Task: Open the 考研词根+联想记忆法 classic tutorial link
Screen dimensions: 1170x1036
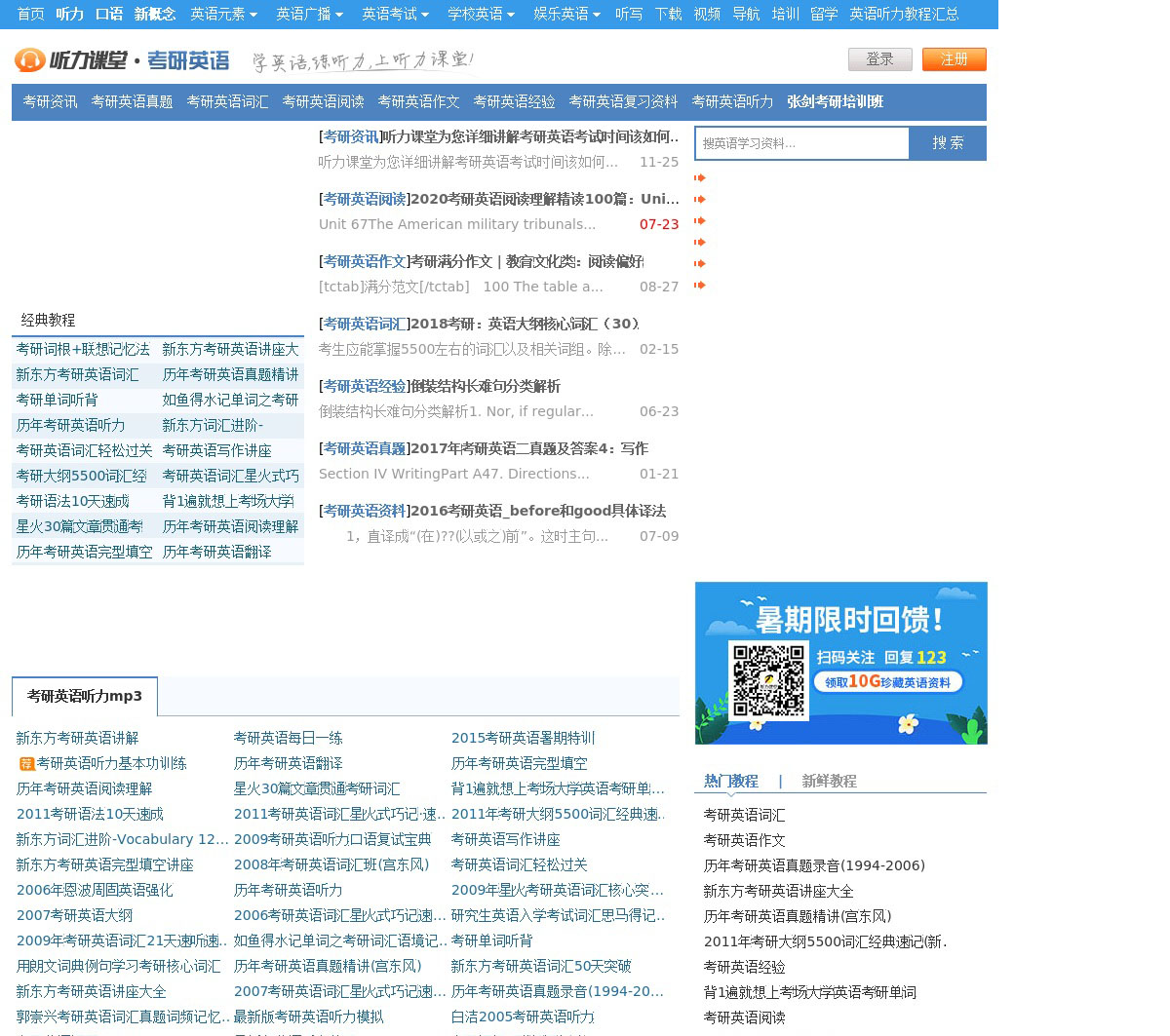Action: pyautogui.click(x=83, y=349)
